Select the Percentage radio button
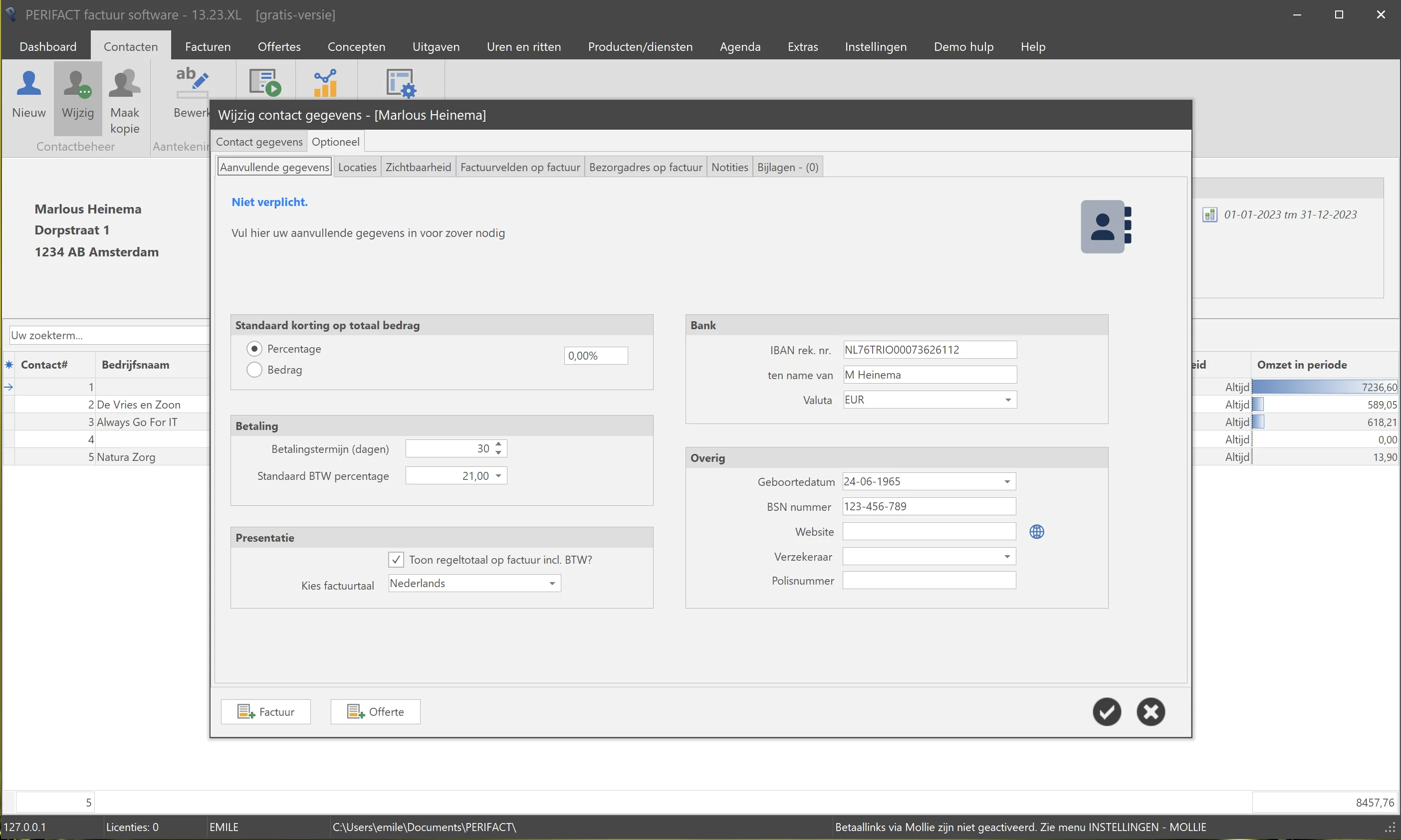Image resolution: width=1401 pixels, height=840 pixels. (255, 349)
